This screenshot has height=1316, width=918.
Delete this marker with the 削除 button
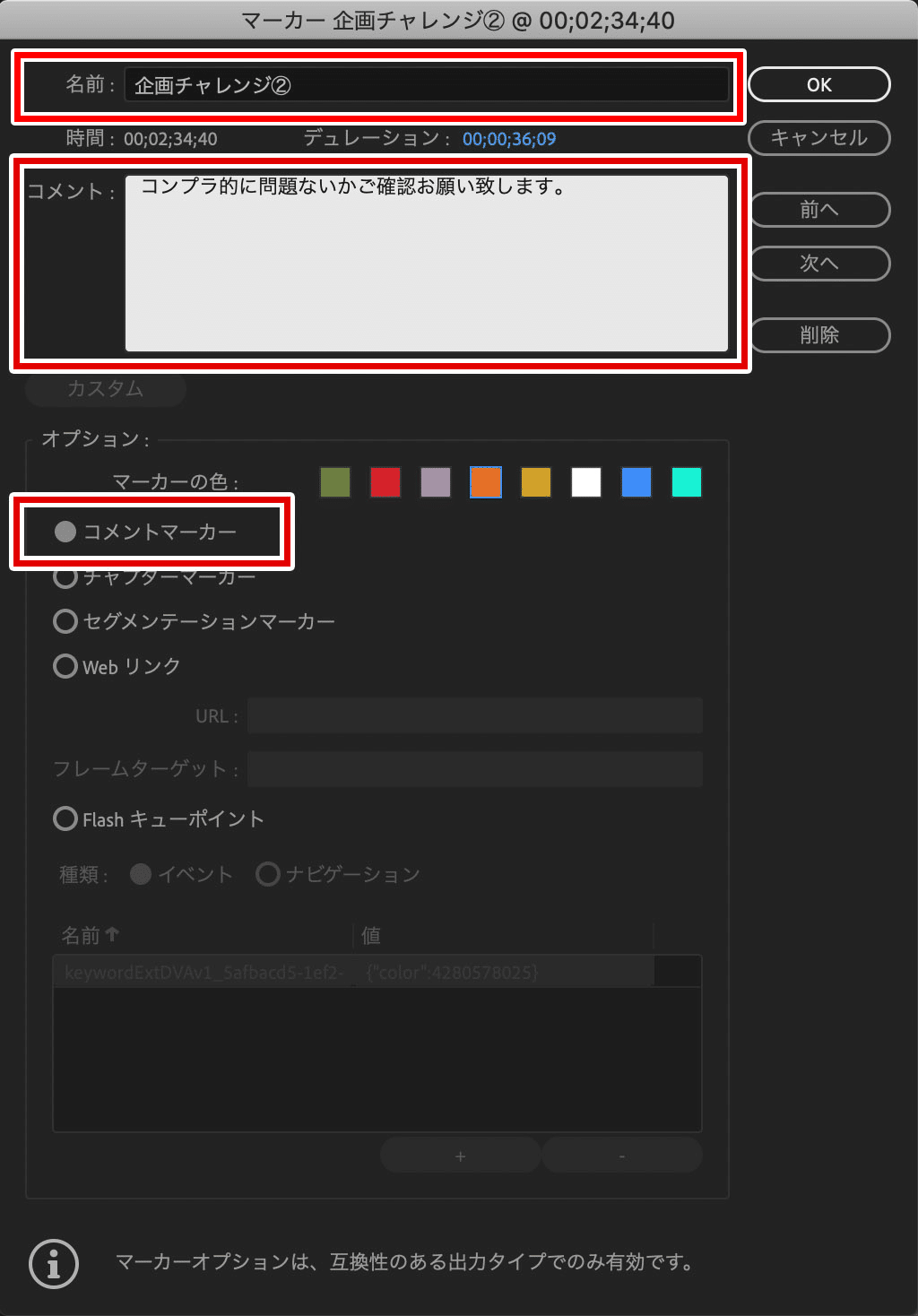point(818,335)
